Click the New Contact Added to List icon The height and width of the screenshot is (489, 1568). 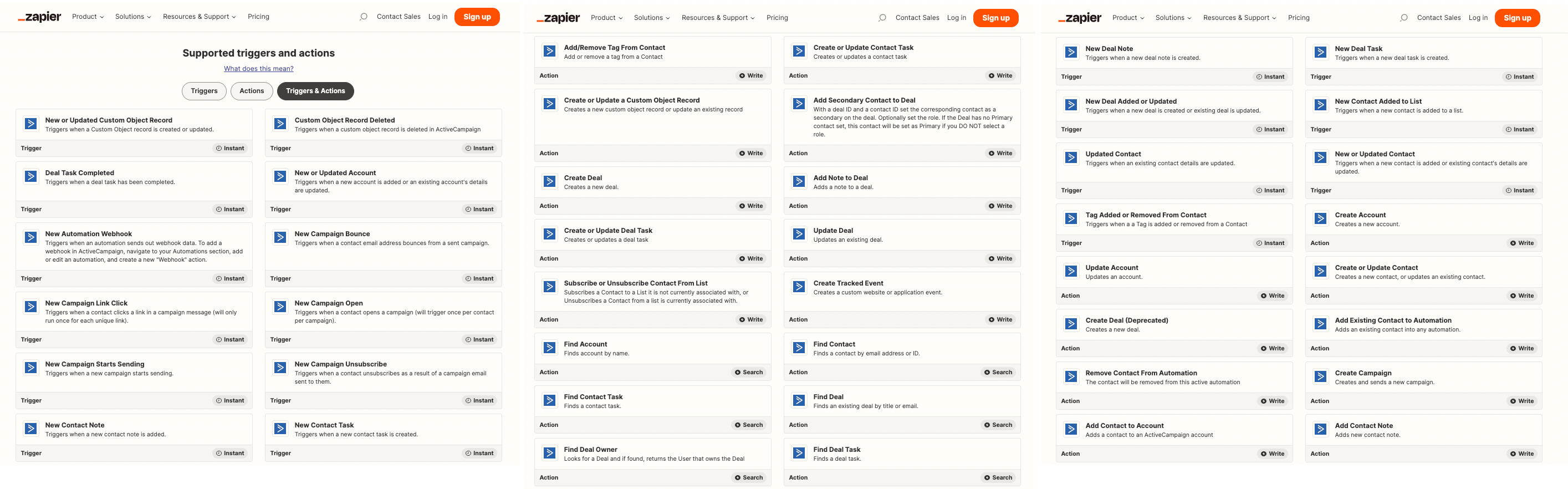pos(1321,105)
